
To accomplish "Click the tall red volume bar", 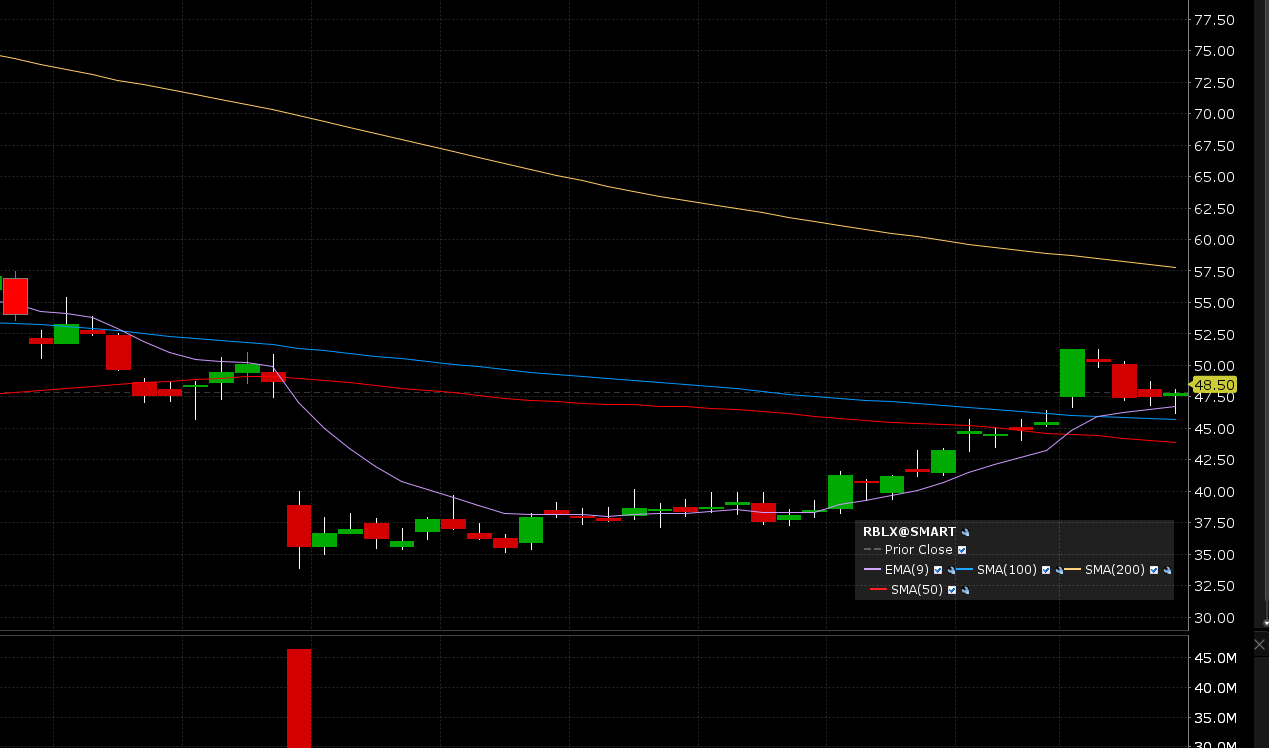I will [299, 698].
